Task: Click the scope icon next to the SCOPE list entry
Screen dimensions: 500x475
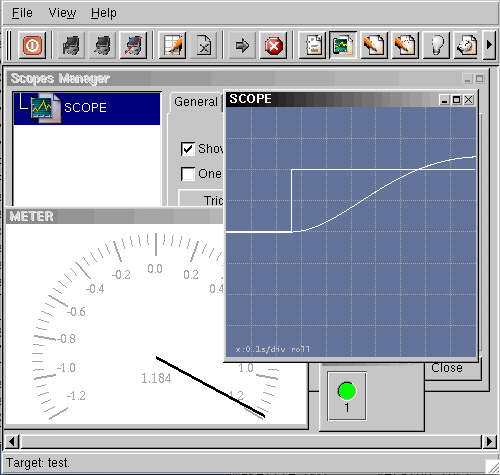Action: point(46,108)
